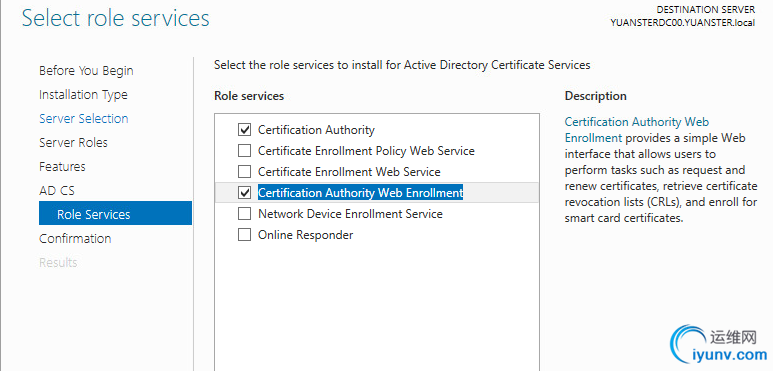Check Network Device Enrollment Service box
Screen dimensions: 773x371
pyautogui.click(x=245, y=214)
